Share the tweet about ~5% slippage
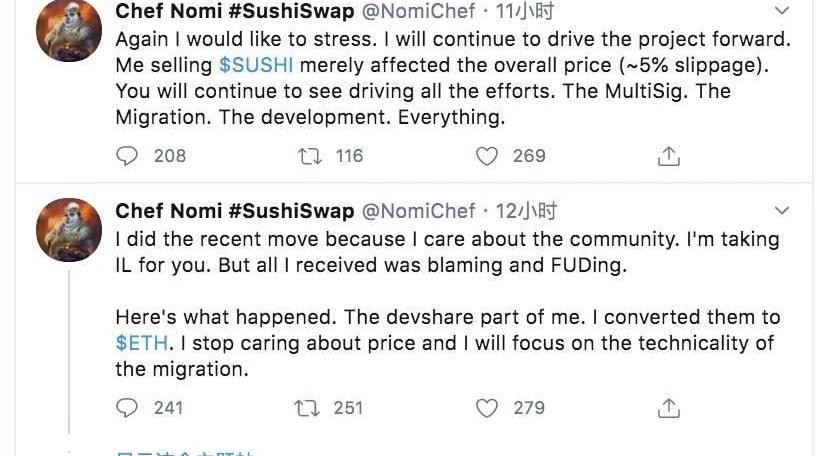 point(669,156)
